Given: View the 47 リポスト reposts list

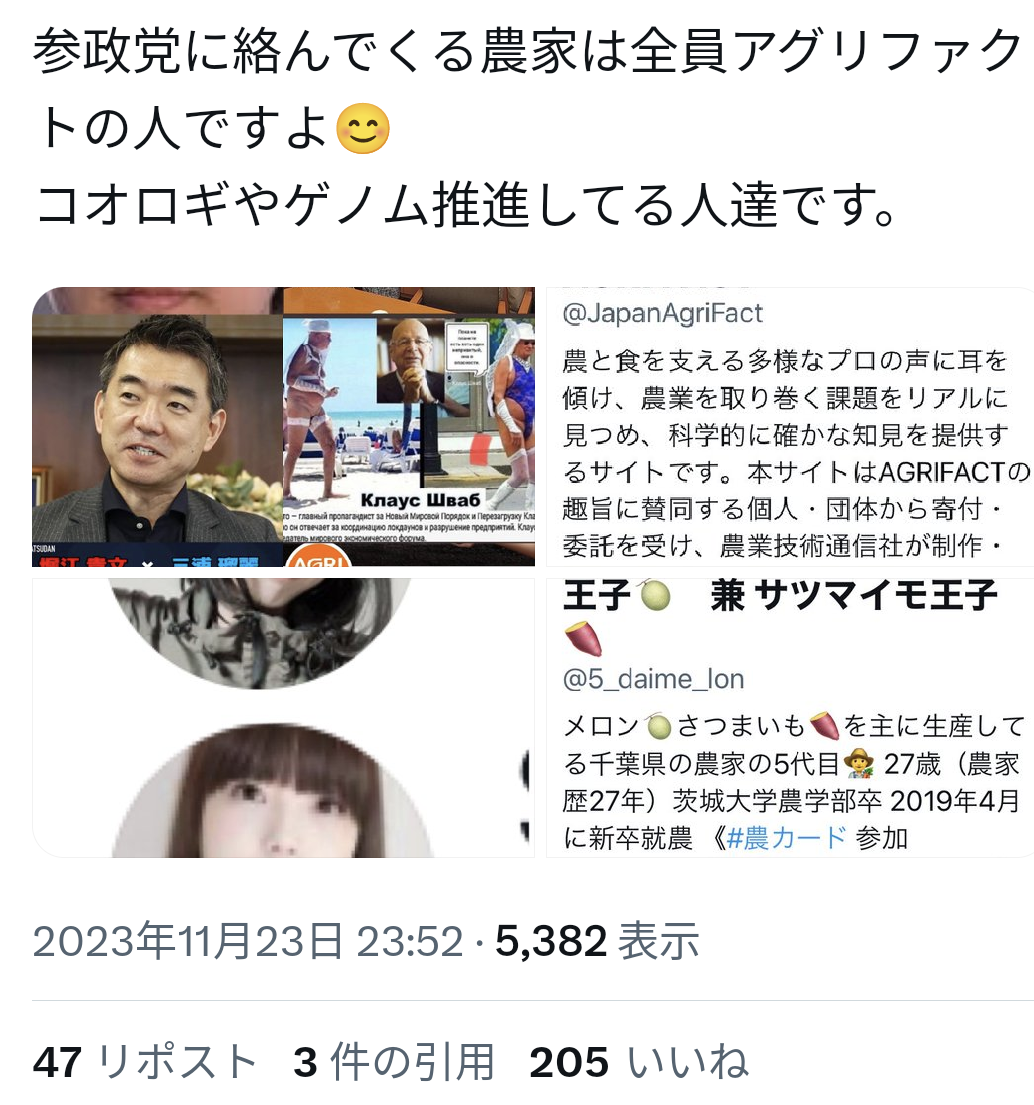Looking at the screenshot, I should (145, 1062).
